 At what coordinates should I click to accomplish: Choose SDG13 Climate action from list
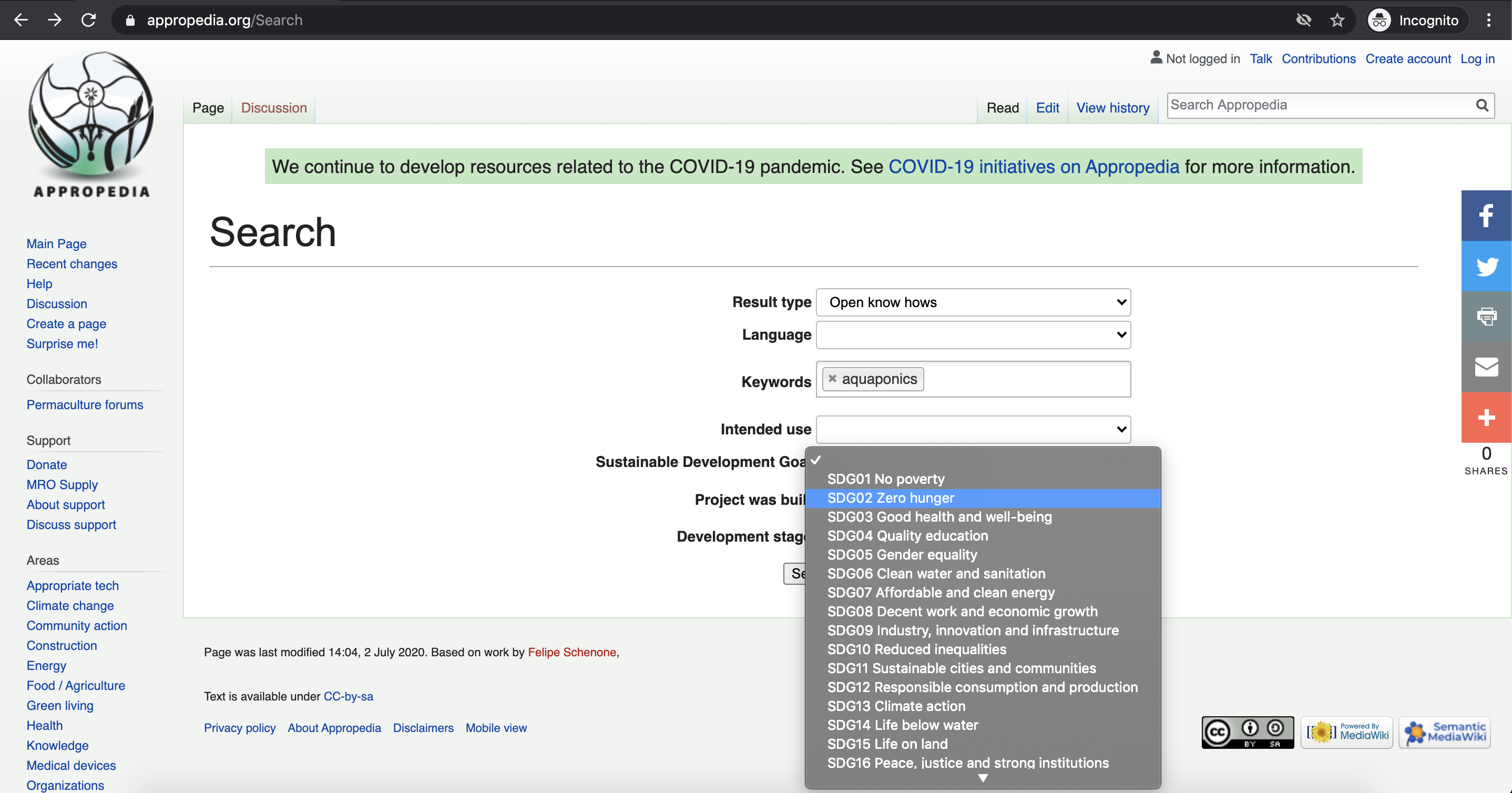click(x=896, y=706)
